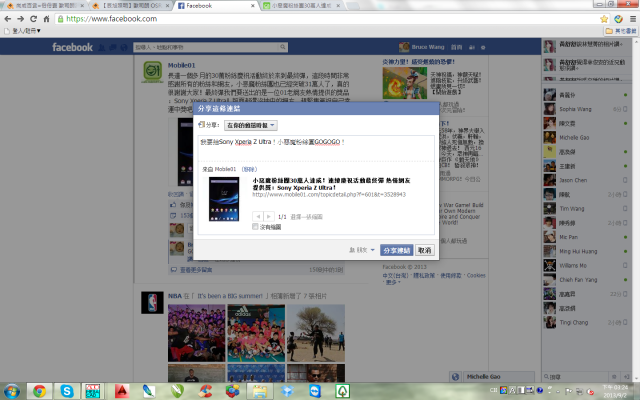640x400 pixels.
Task: Click the search magnifier icon in Facebook search box
Action: pyautogui.click(x=282, y=47)
